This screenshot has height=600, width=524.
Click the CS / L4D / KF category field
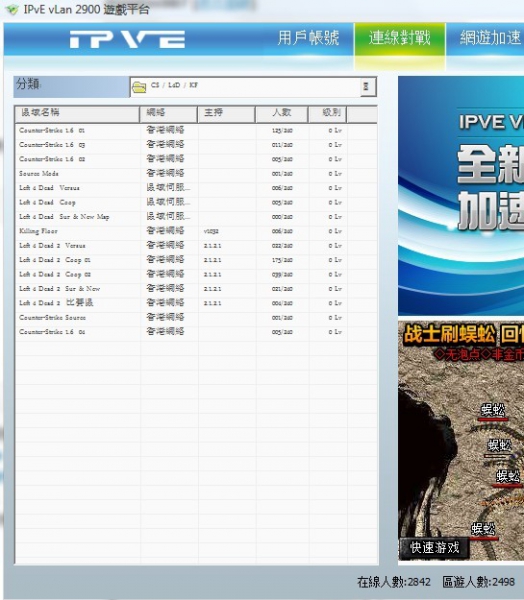pyautogui.click(x=253, y=87)
